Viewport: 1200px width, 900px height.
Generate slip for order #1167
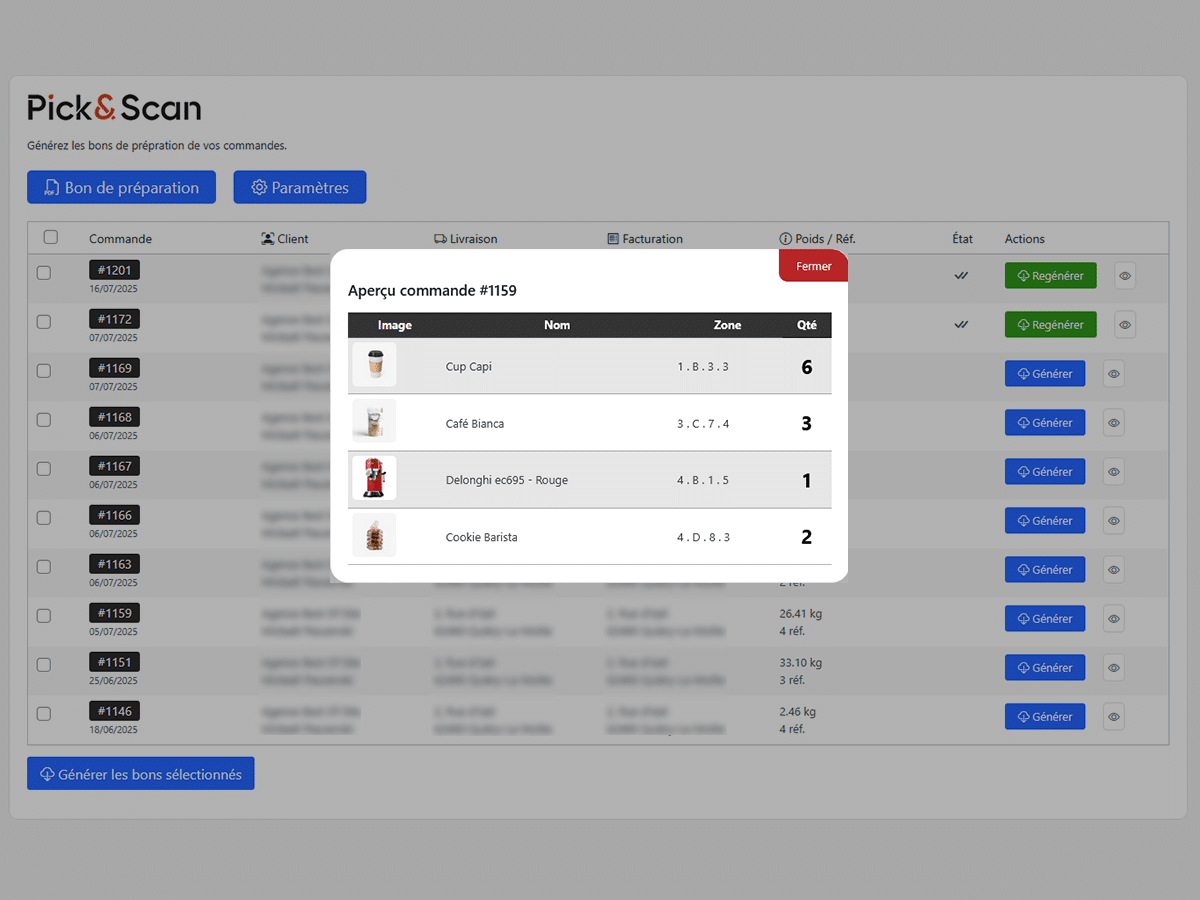1044,472
